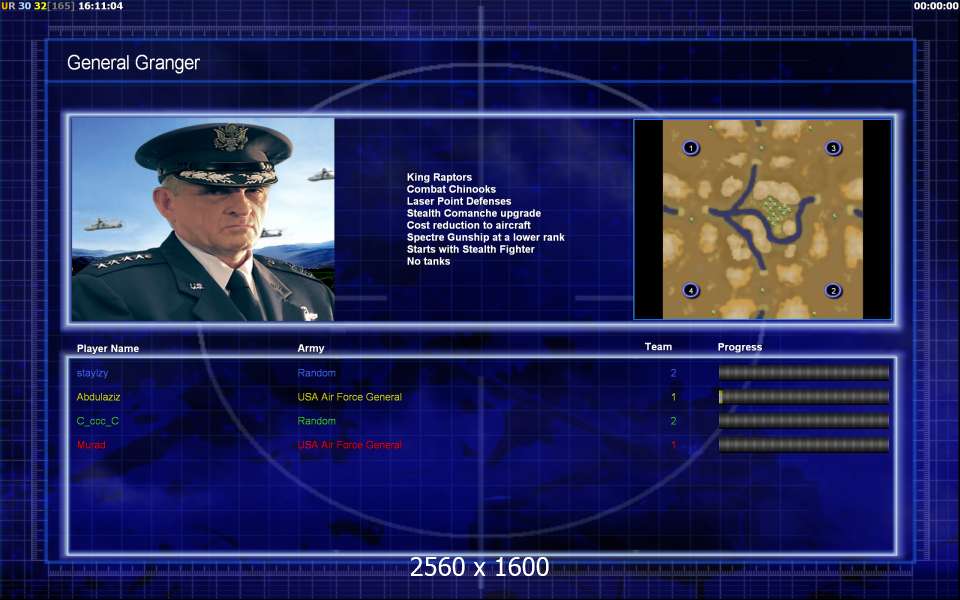Image resolution: width=960 pixels, height=600 pixels.
Task: Click the UR 30 32 stats overlay
Action: click(x=38, y=6)
